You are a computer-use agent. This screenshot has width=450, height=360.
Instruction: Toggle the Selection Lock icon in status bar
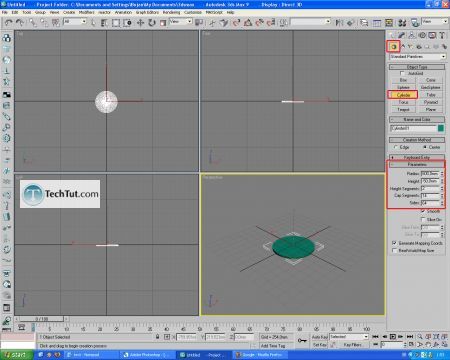[x=157, y=337]
